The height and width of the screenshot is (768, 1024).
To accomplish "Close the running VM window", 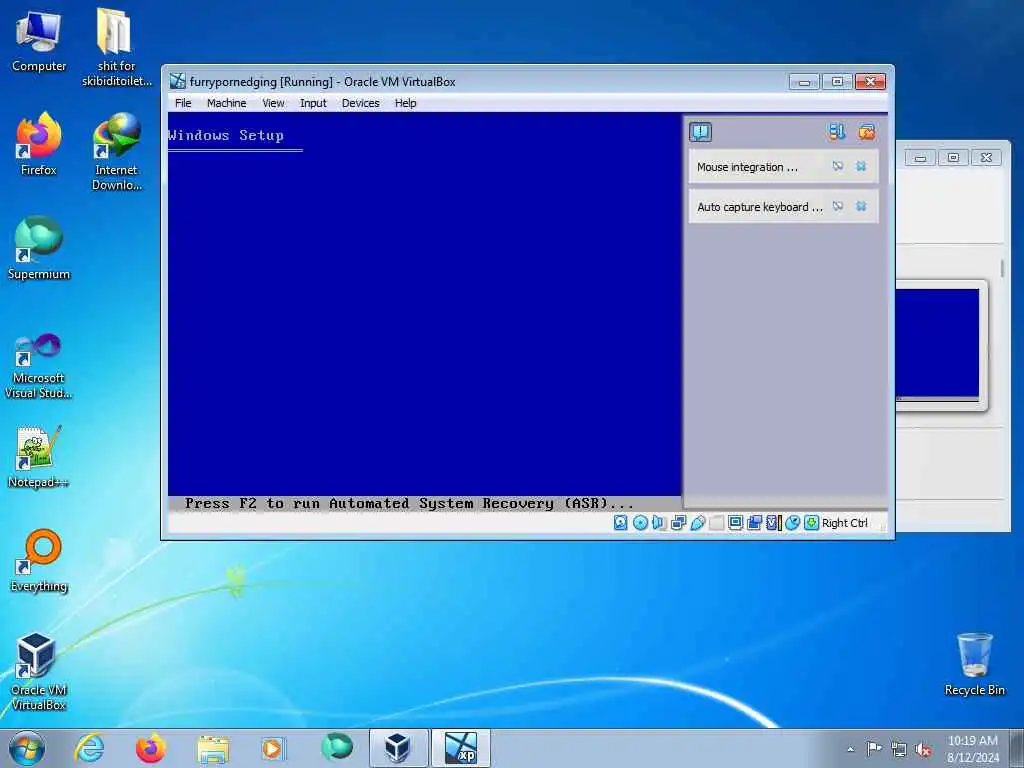I will click(870, 82).
